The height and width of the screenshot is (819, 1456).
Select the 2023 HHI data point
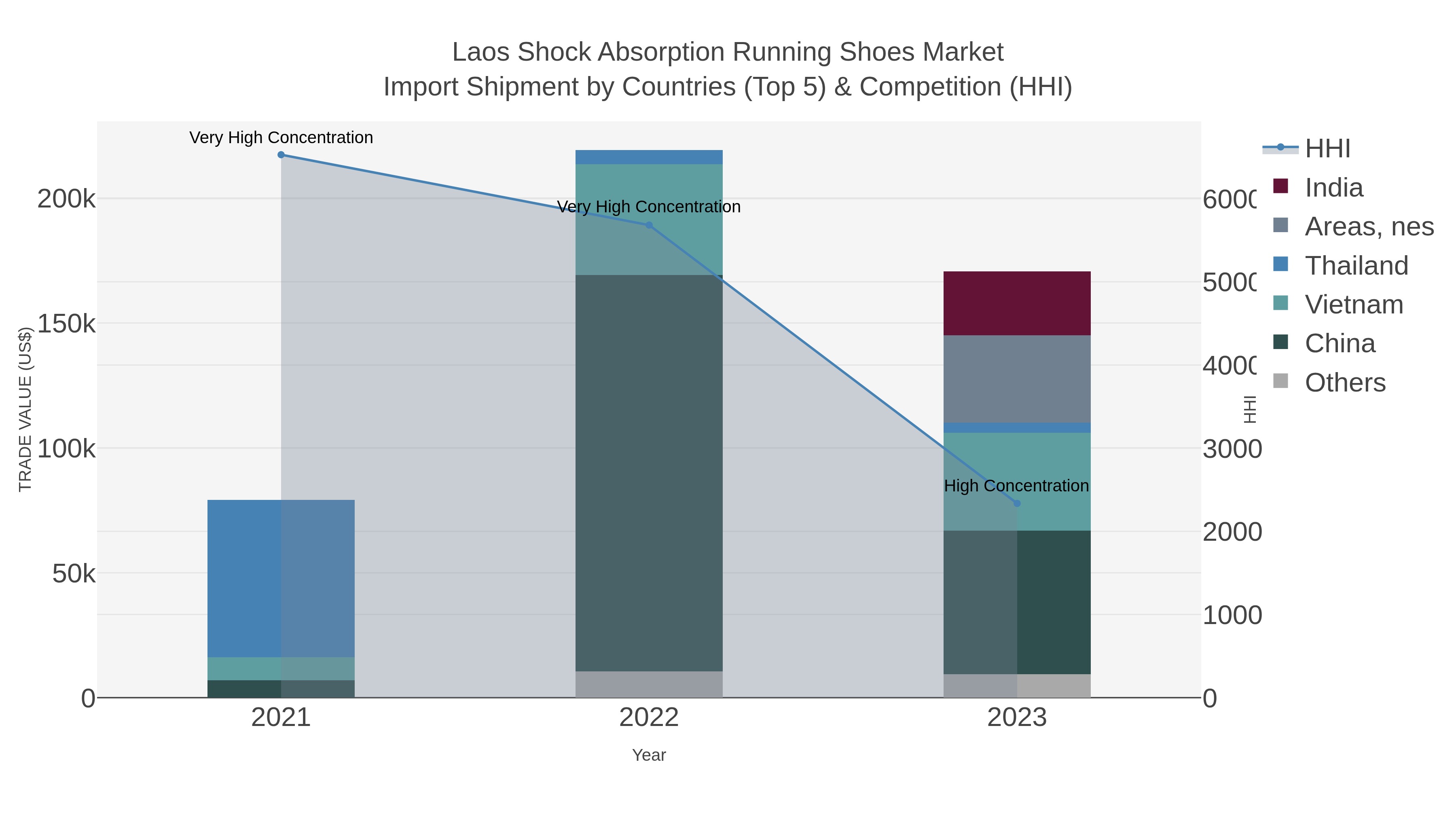coord(1017,504)
